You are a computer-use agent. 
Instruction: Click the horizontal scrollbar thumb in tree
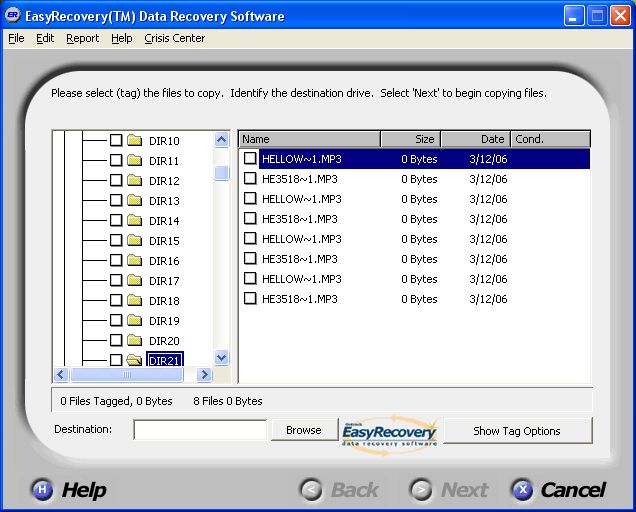point(127,374)
